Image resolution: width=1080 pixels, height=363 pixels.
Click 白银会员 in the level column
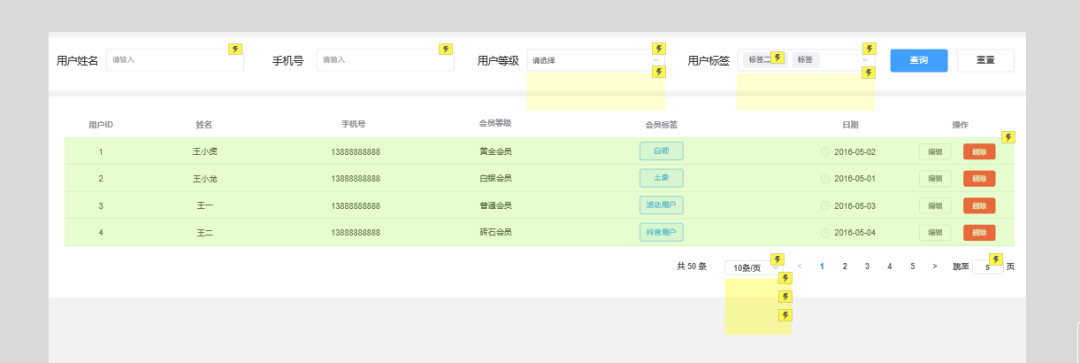[495, 178]
